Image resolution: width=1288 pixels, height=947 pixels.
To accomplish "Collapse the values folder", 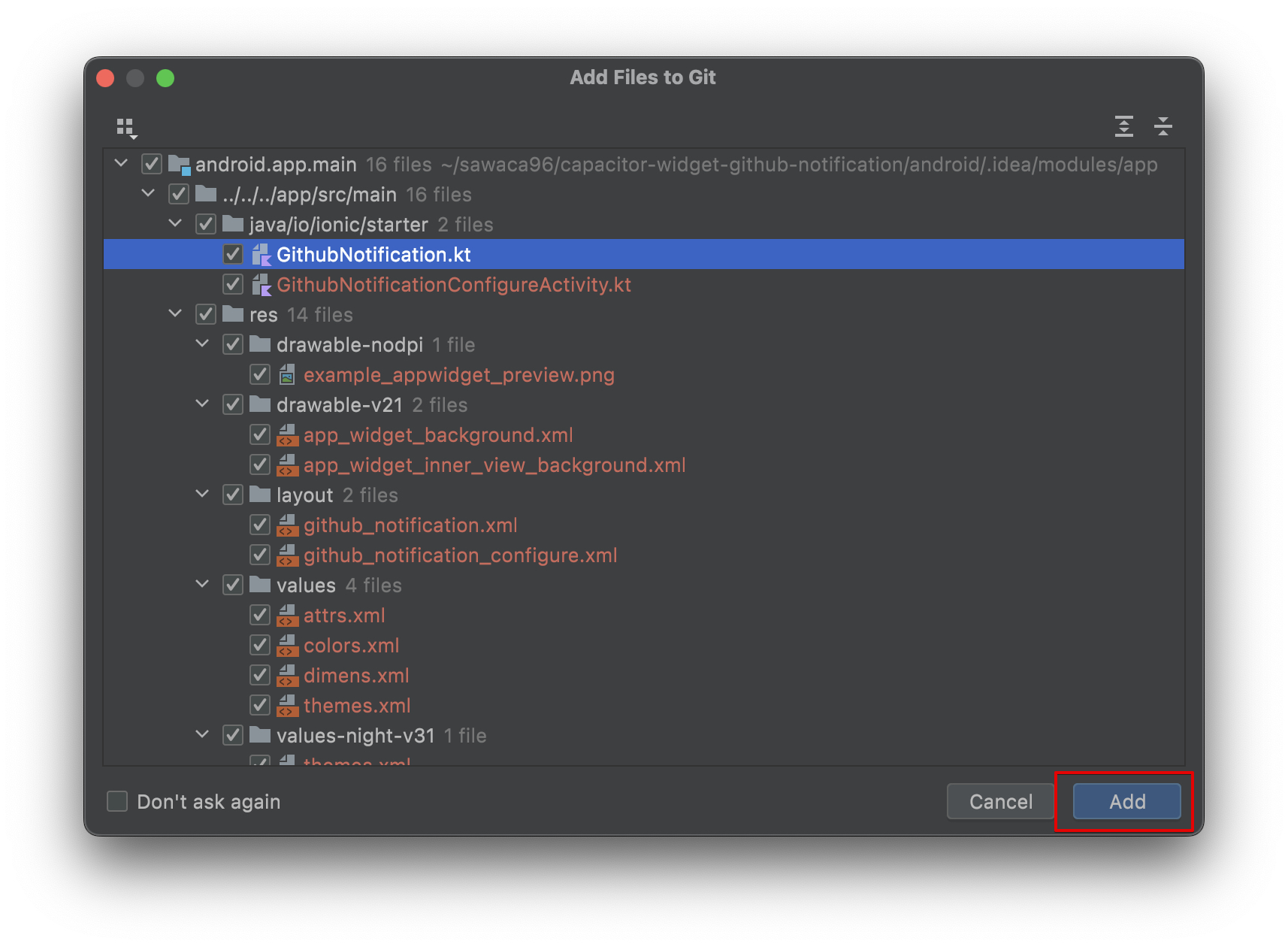I will [x=202, y=585].
